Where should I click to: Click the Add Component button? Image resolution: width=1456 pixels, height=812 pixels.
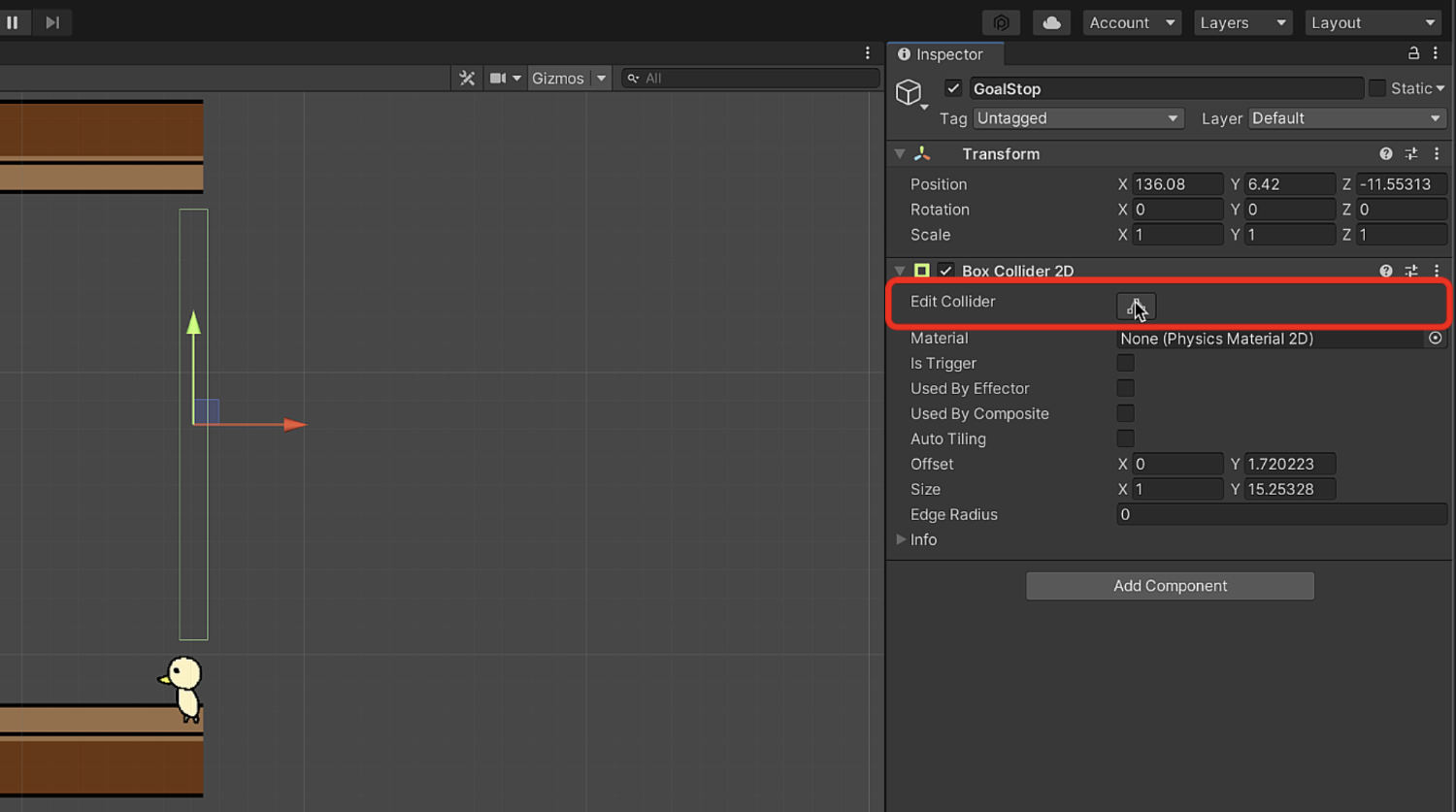click(1170, 586)
